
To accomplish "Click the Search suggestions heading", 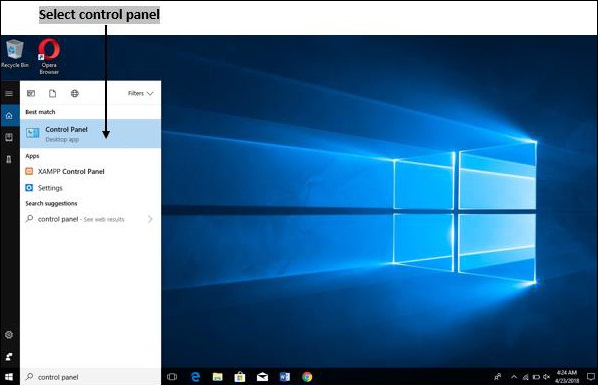I will pyautogui.click(x=51, y=203).
